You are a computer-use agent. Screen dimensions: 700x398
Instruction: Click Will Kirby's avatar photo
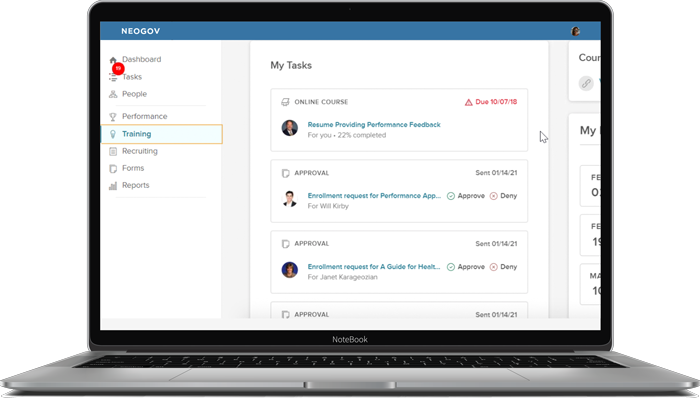(290, 199)
